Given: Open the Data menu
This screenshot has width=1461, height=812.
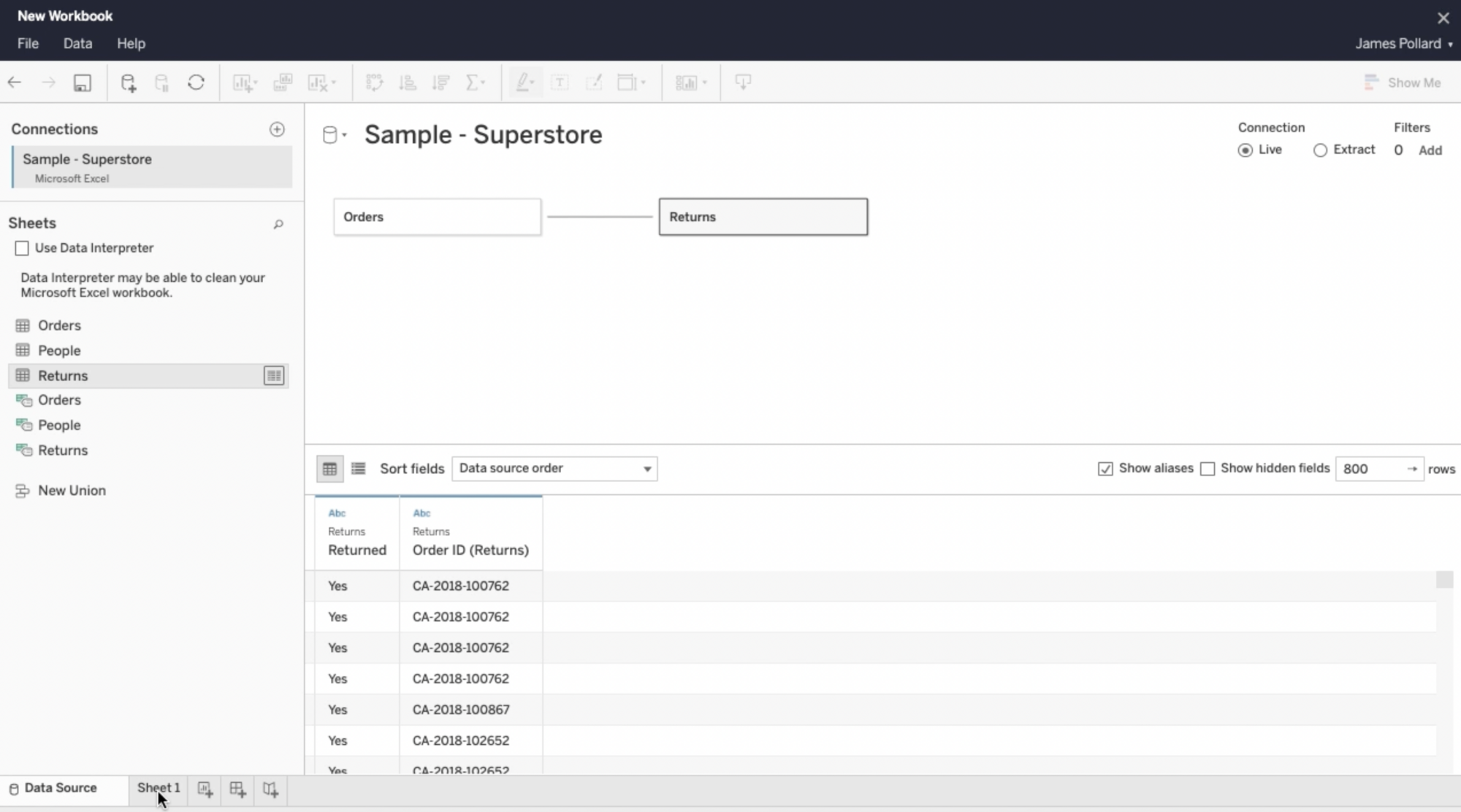Looking at the screenshot, I should point(77,43).
